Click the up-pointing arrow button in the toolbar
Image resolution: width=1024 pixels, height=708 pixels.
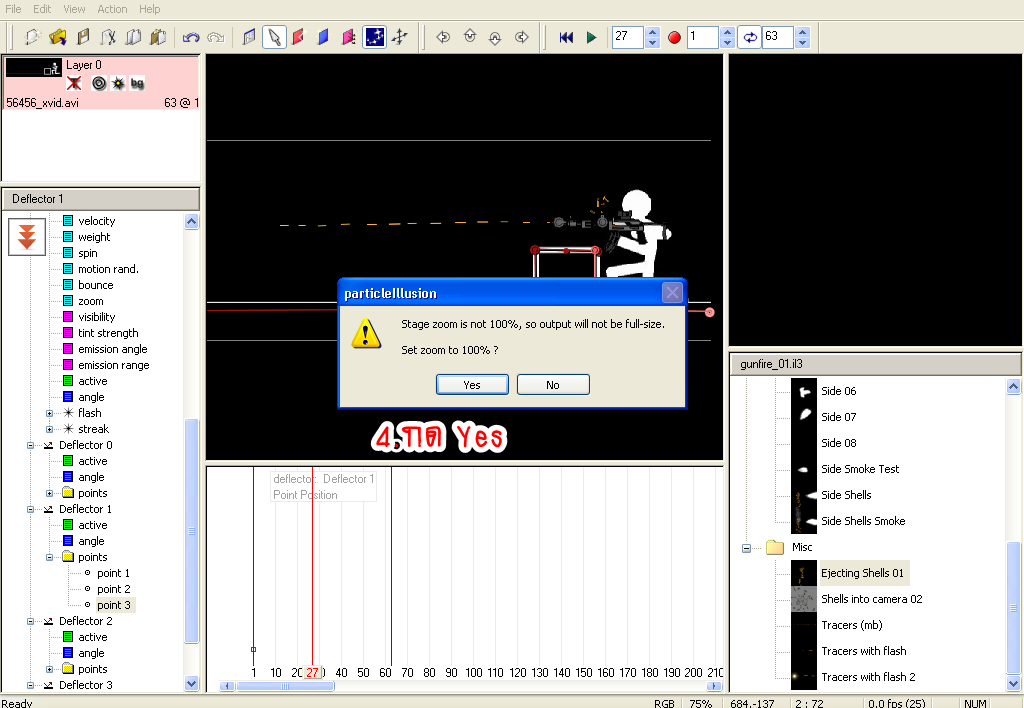(x=470, y=37)
